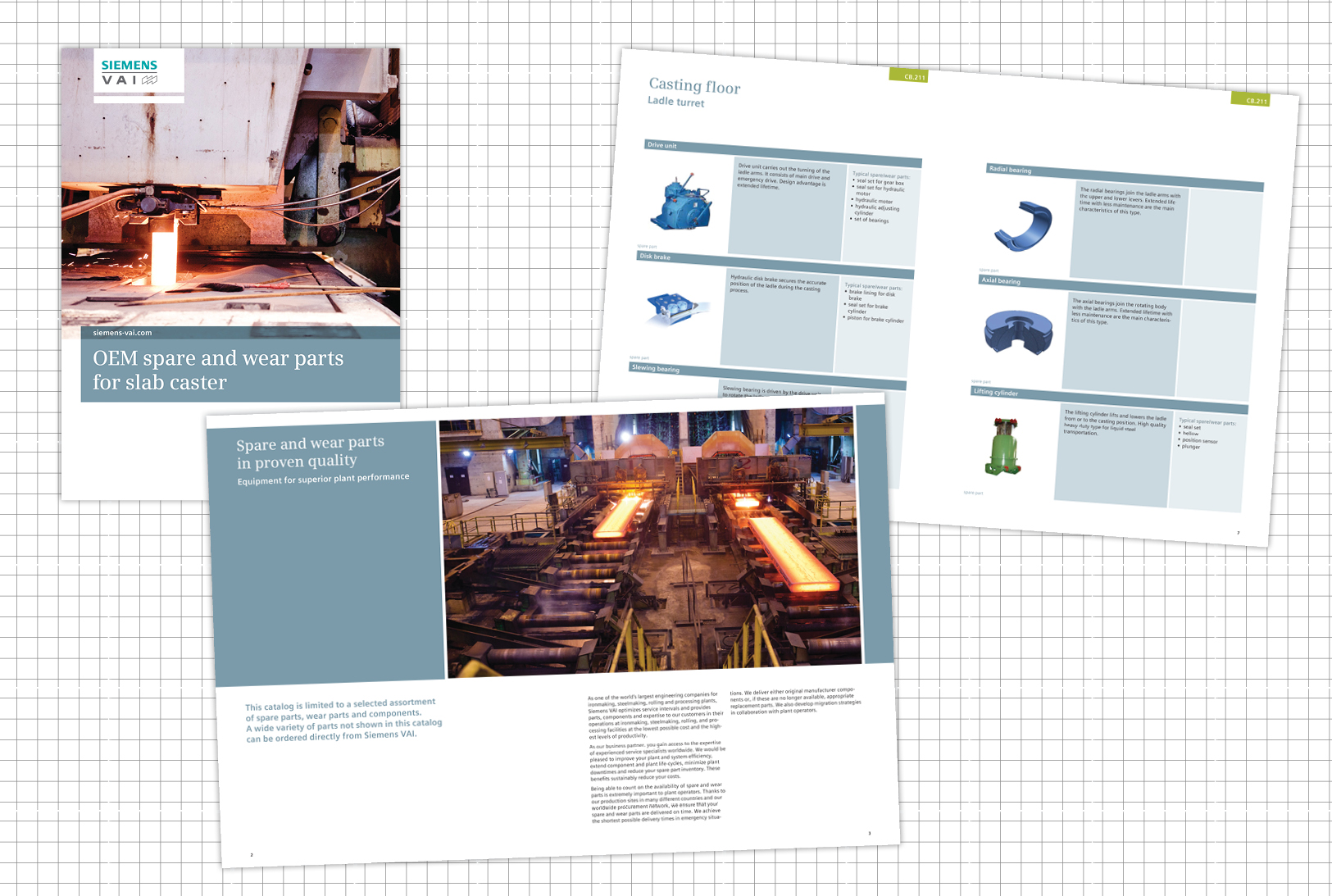Click page number 2 on the intro spread
Image resolution: width=1332 pixels, height=896 pixels.
252,855
